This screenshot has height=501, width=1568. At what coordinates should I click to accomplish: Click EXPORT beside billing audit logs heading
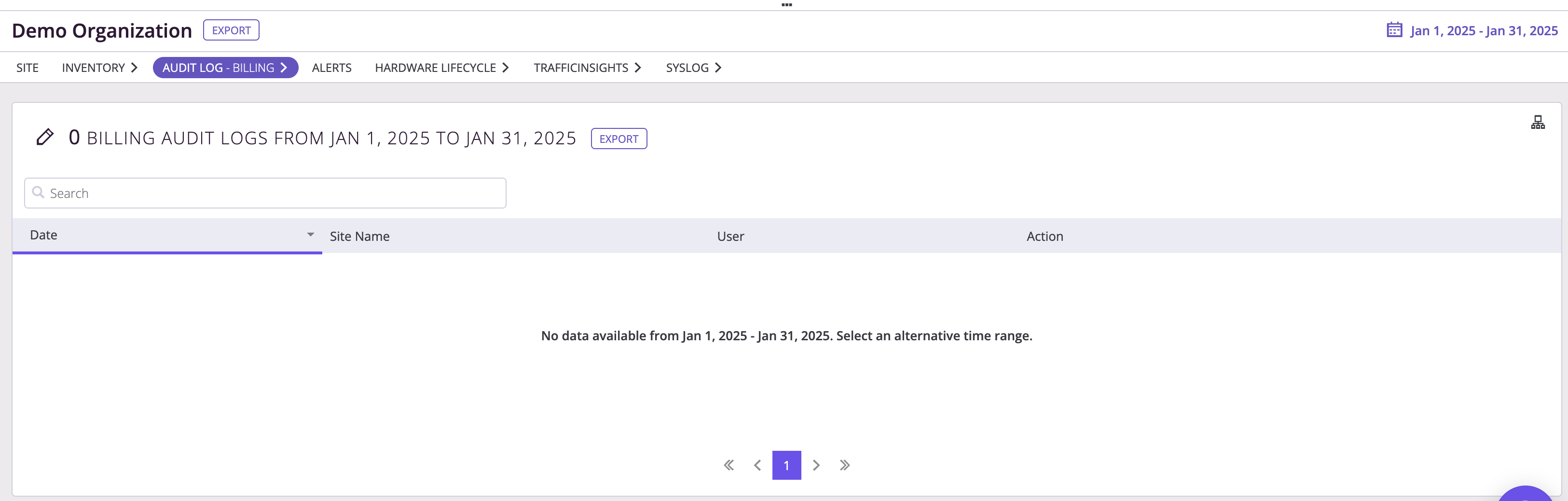pyautogui.click(x=619, y=139)
